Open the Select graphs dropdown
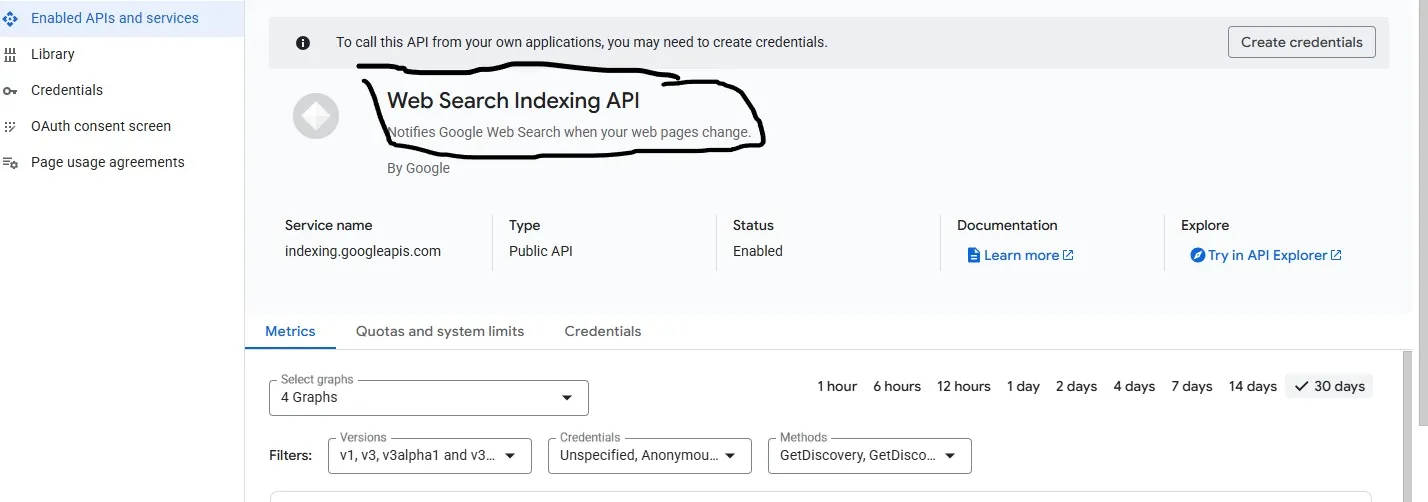Screen dimensions: 1428x502 (x=429, y=397)
